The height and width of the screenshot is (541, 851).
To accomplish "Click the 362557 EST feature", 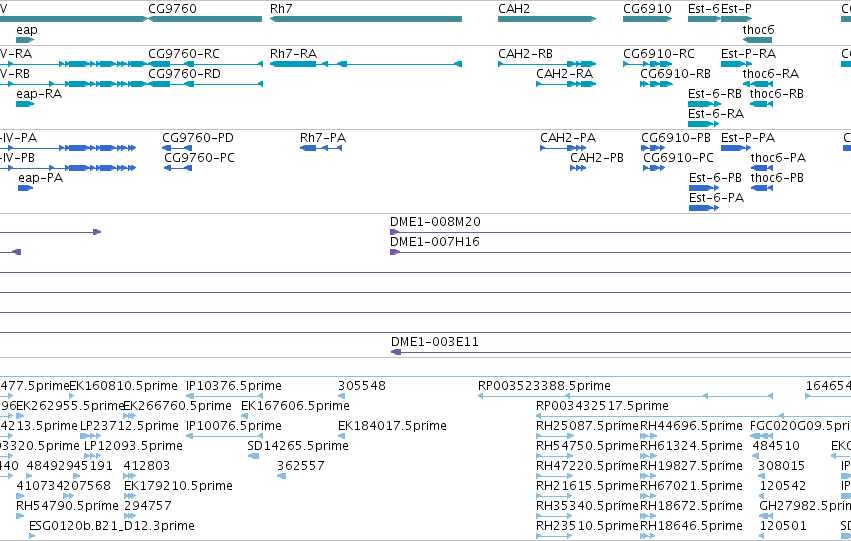I will click(281, 476).
